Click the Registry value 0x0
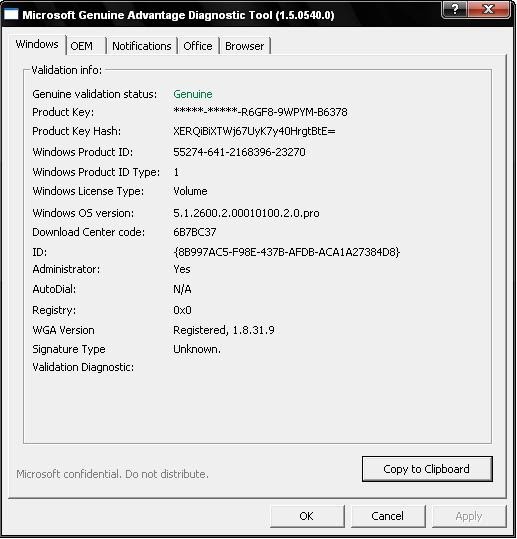Viewport: 517px width, 539px height. coord(182,310)
